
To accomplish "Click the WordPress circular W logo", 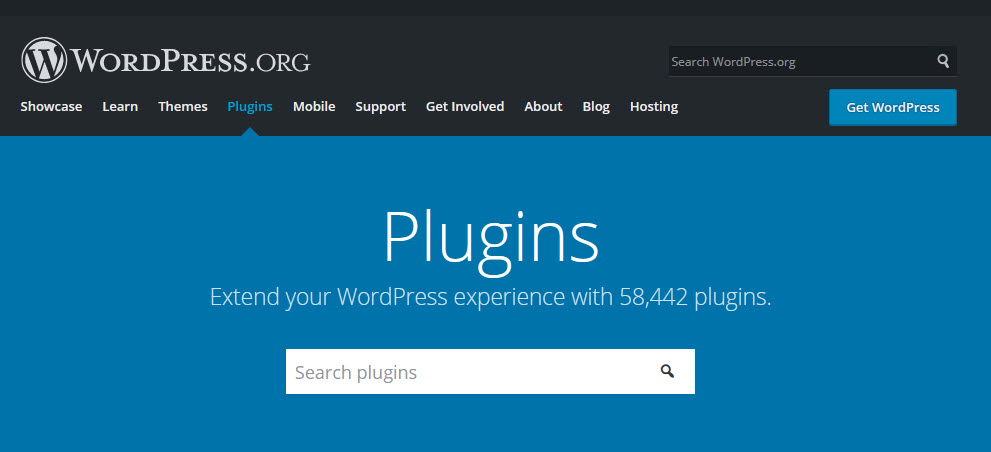I will tap(43, 60).
